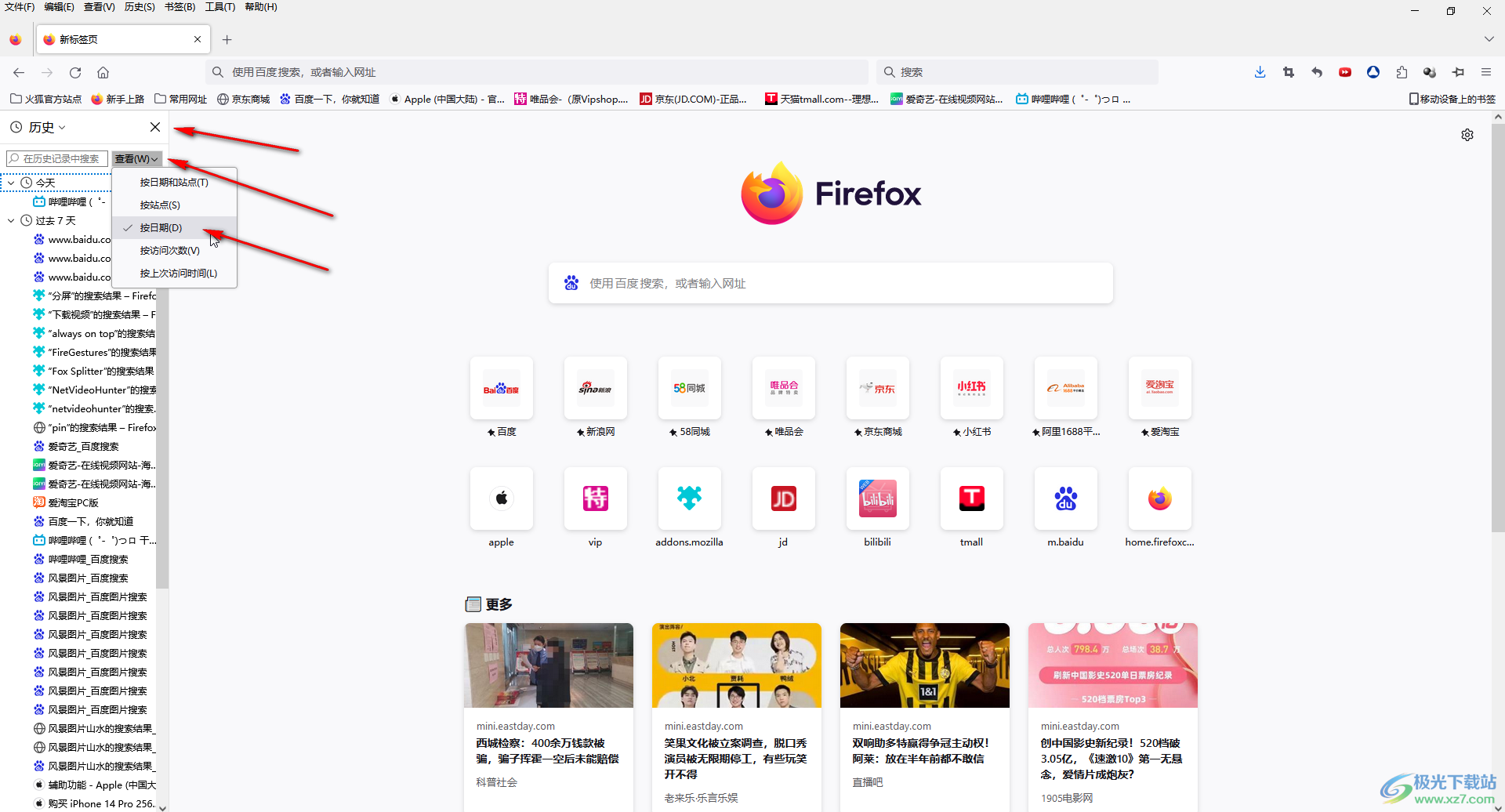Click the blue account toolbar icon

[1373, 72]
